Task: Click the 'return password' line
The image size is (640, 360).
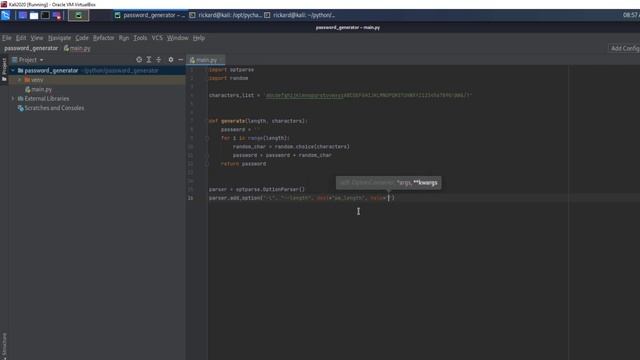Action: pyautogui.click(x=243, y=164)
